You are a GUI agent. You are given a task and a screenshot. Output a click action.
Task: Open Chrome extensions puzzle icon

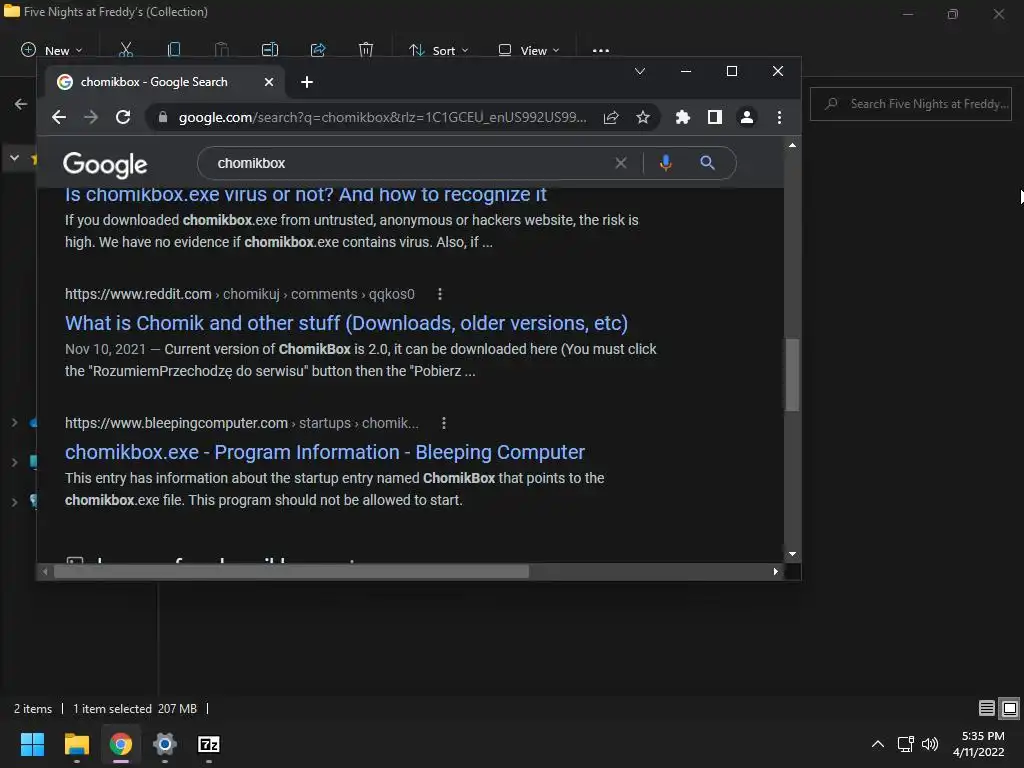click(683, 117)
